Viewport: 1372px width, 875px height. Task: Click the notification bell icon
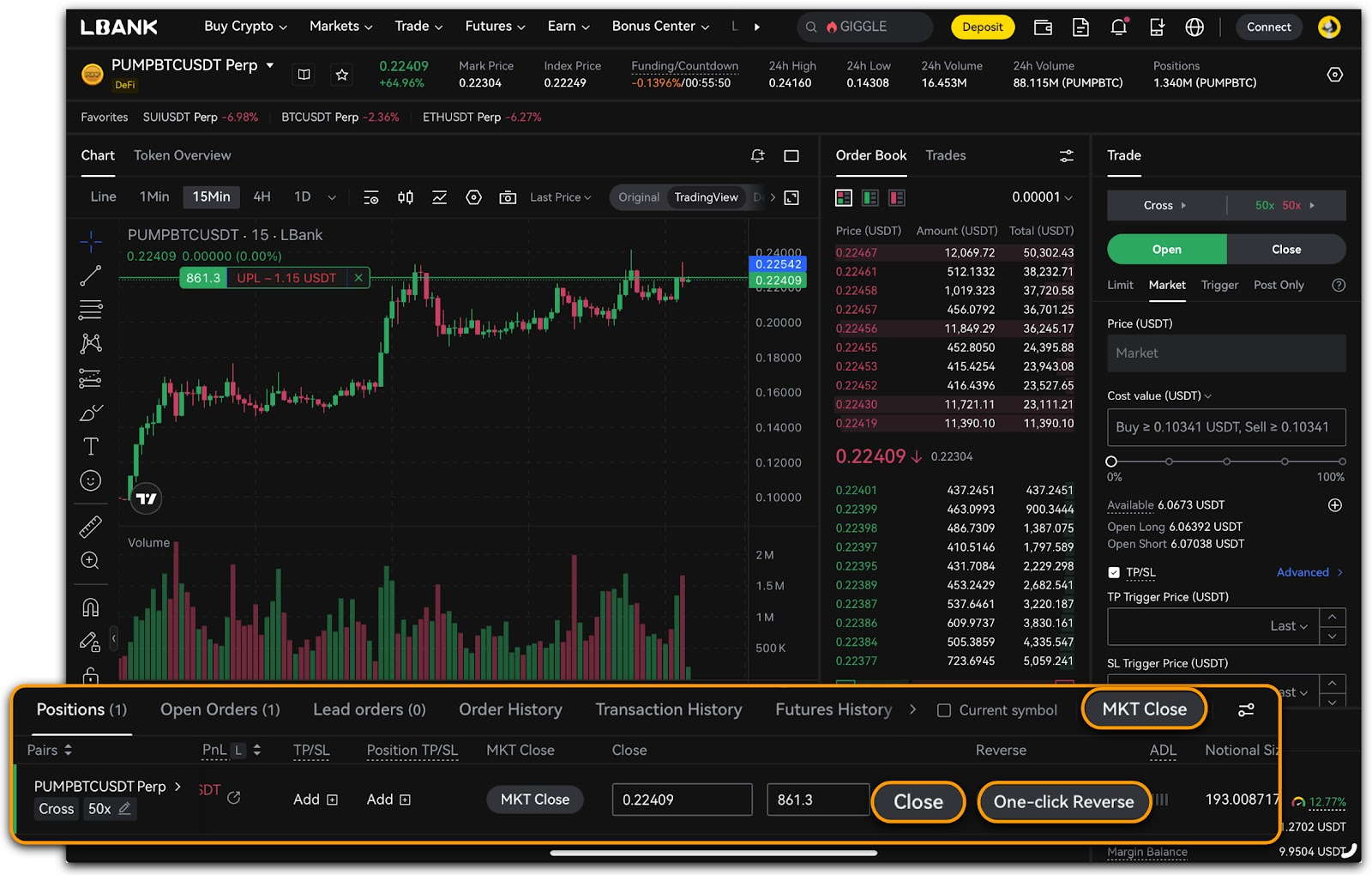pyautogui.click(x=1118, y=27)
